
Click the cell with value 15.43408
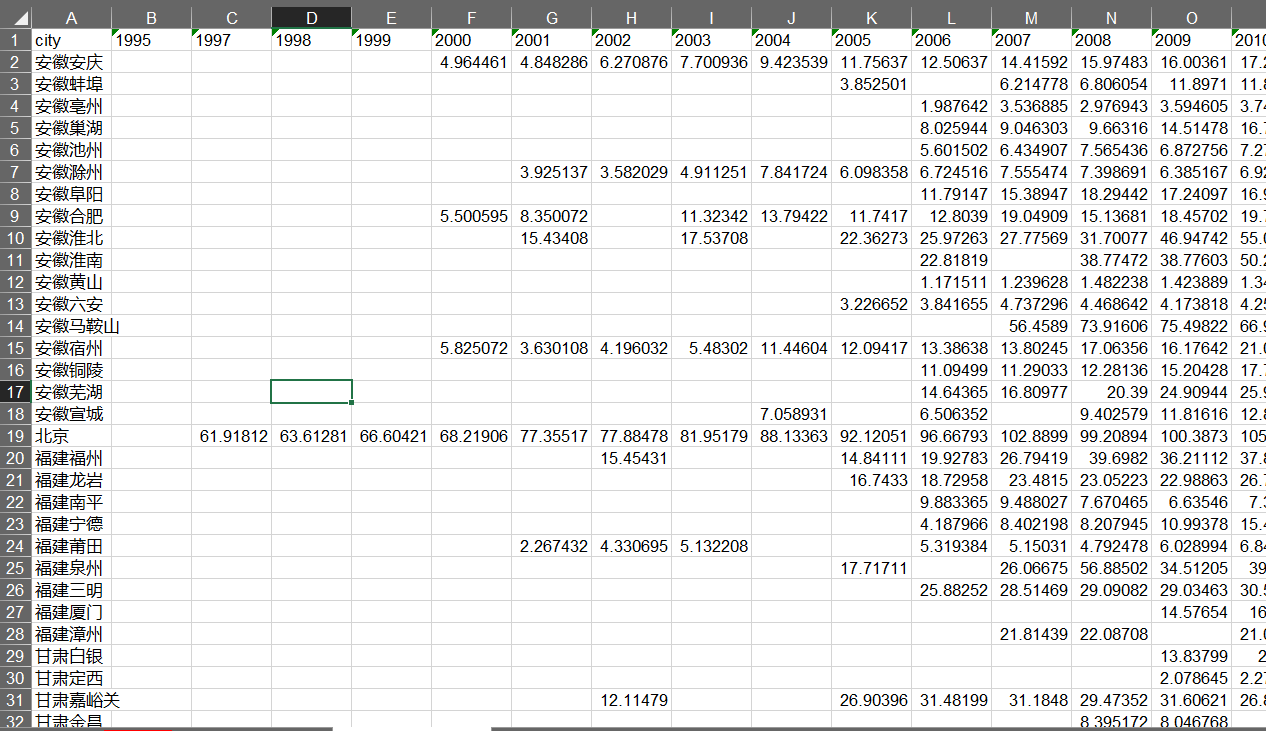[x=551, y=238]
